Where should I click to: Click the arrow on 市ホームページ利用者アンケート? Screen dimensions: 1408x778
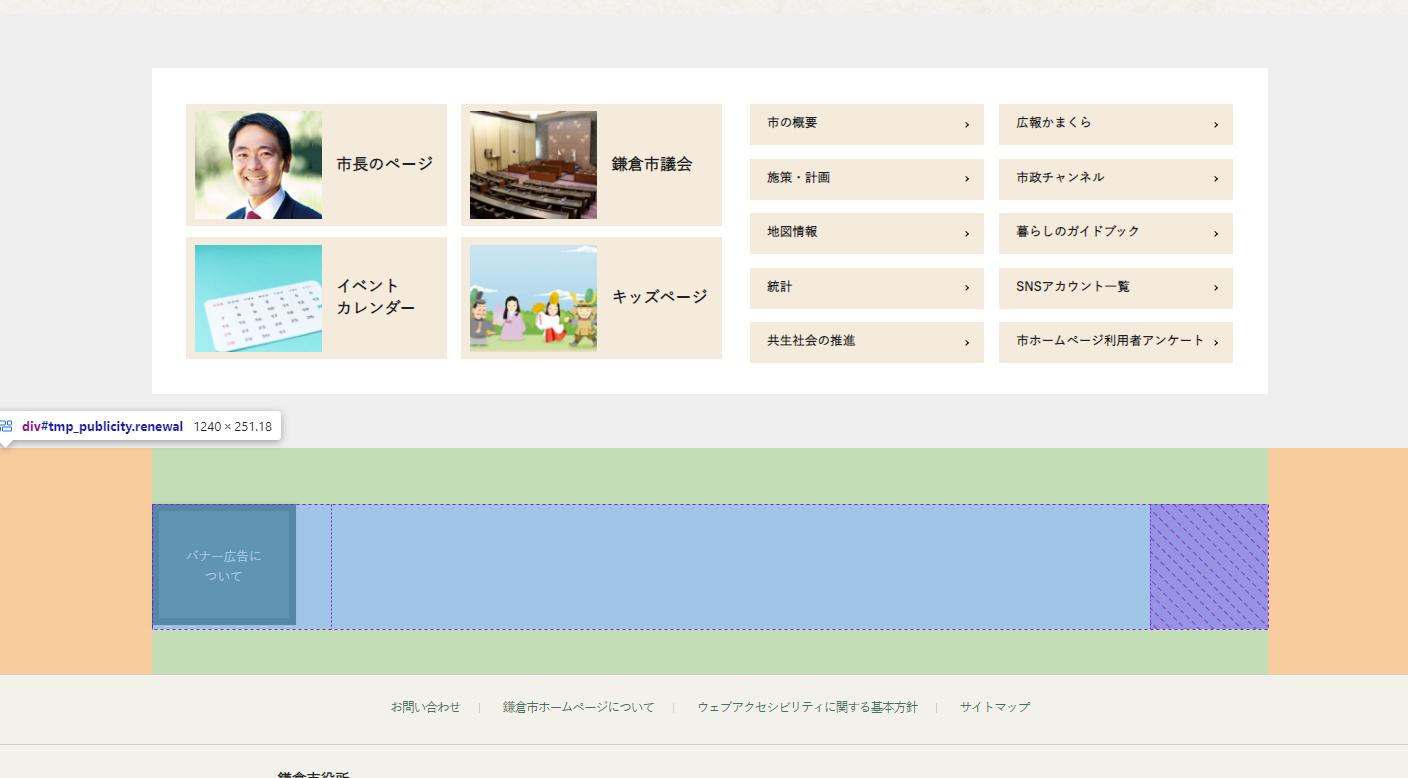(1216, 343)
